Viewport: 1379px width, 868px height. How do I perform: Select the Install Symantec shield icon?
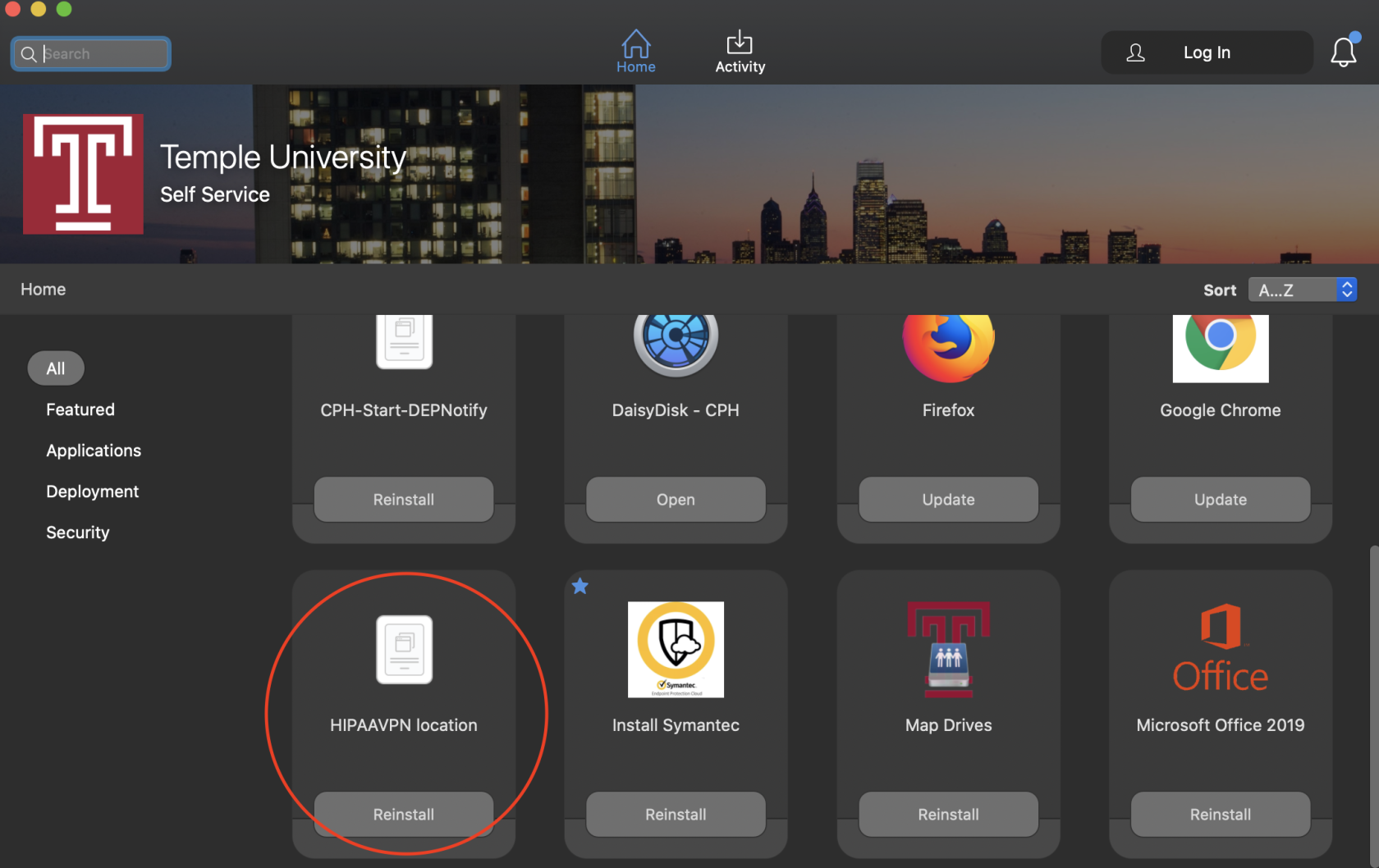click(x=676, y=650)
